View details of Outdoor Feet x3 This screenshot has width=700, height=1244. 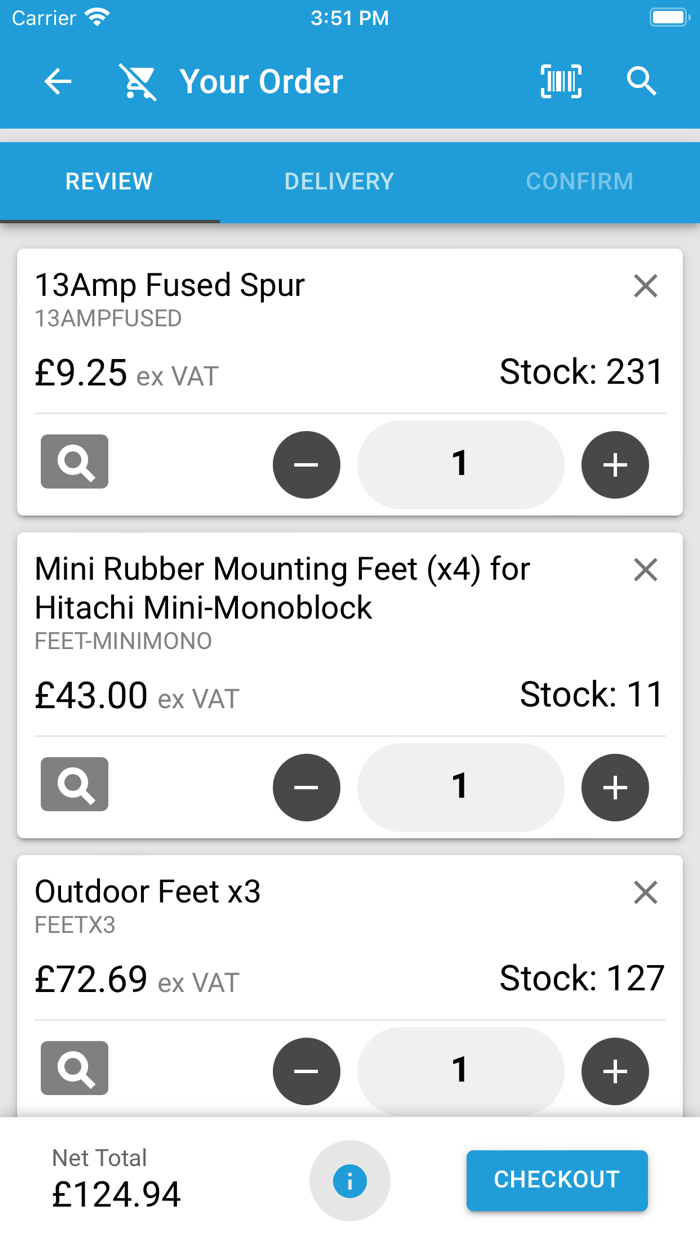point(75,1069)
